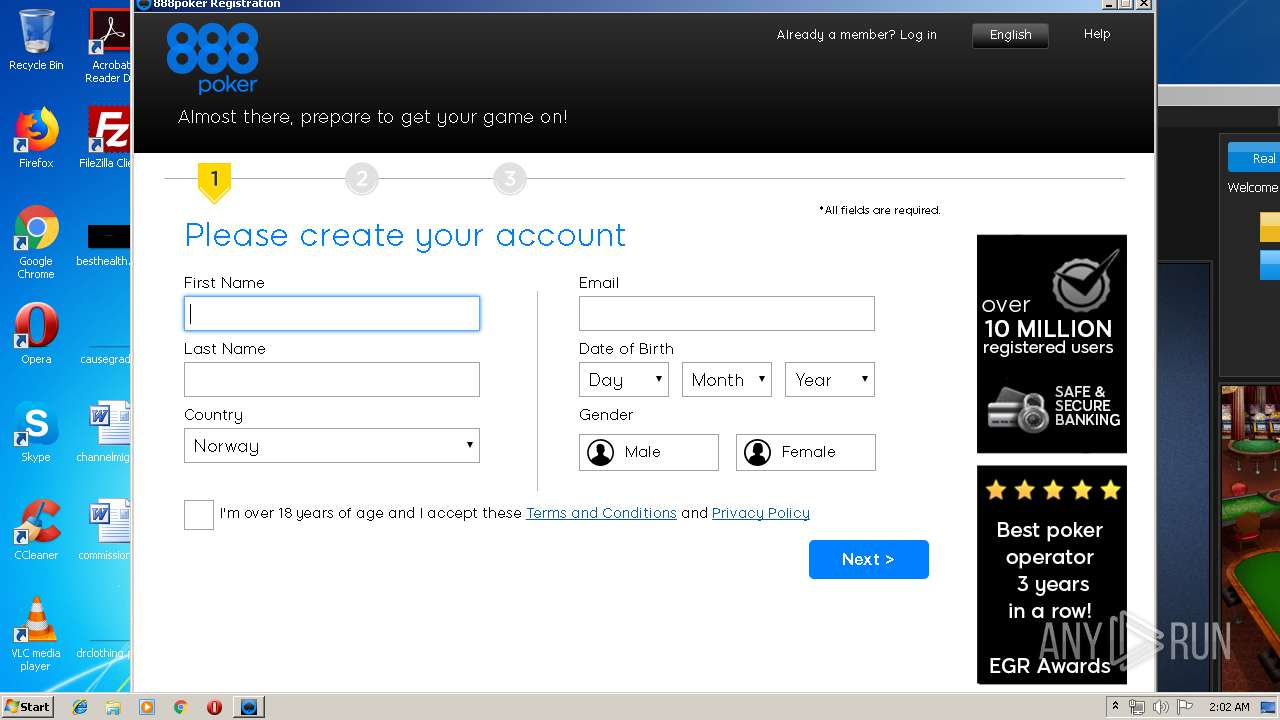This screenshot has width=1280, height=720.
Task: Click the taskbar clock showing 2:02 AM
Action: (1229, 707)
